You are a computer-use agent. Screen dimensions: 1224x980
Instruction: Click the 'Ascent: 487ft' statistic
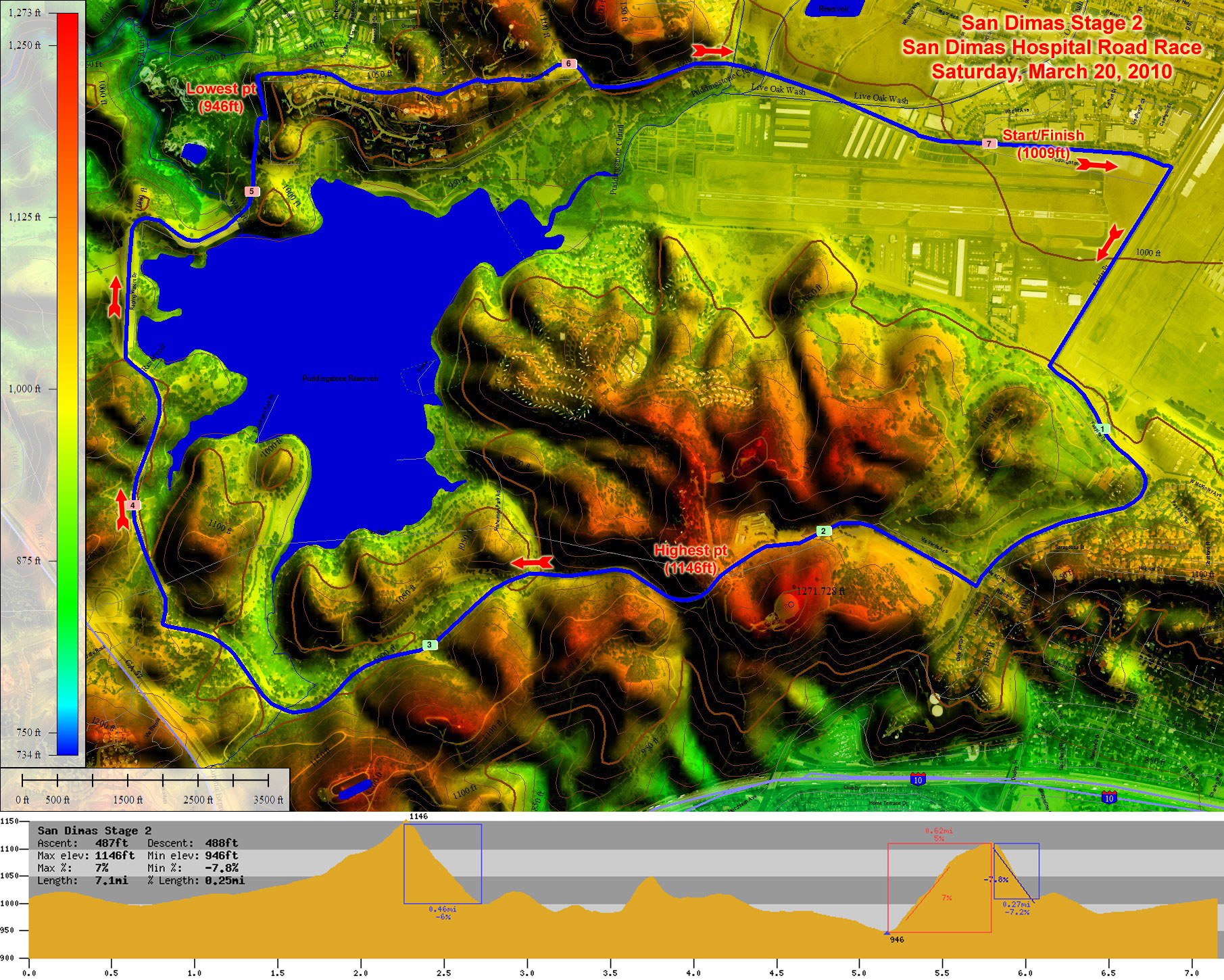82,843
